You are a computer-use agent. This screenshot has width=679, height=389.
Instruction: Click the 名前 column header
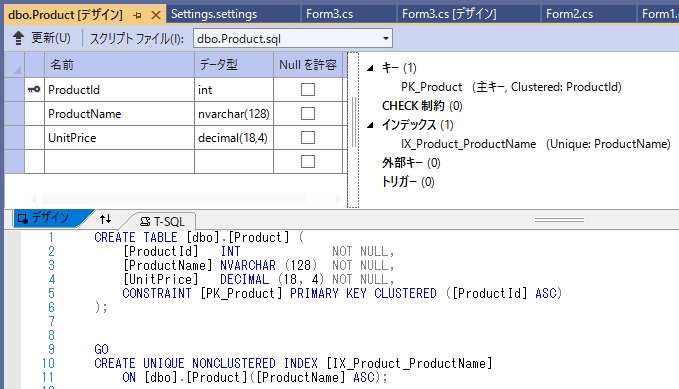coord(120,65)
